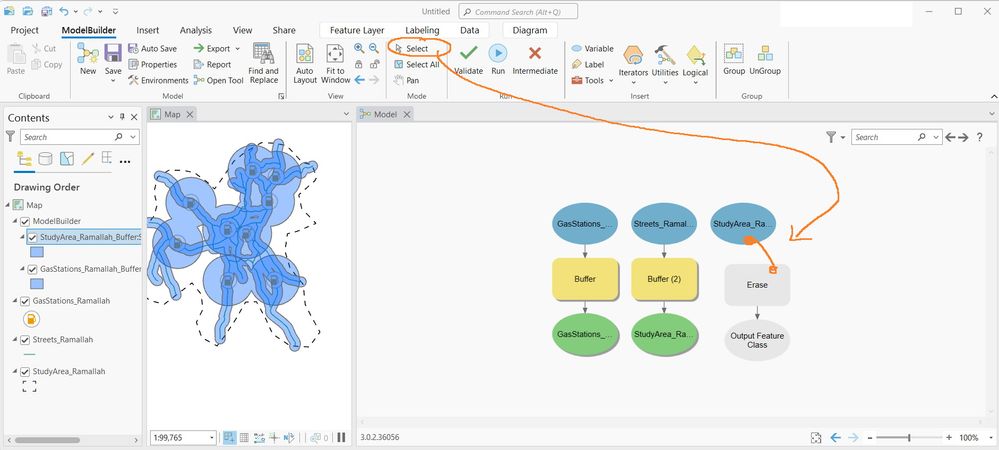Switch to the Analysis ribbon tab
The image size is (999, 450).
point(196,30)
